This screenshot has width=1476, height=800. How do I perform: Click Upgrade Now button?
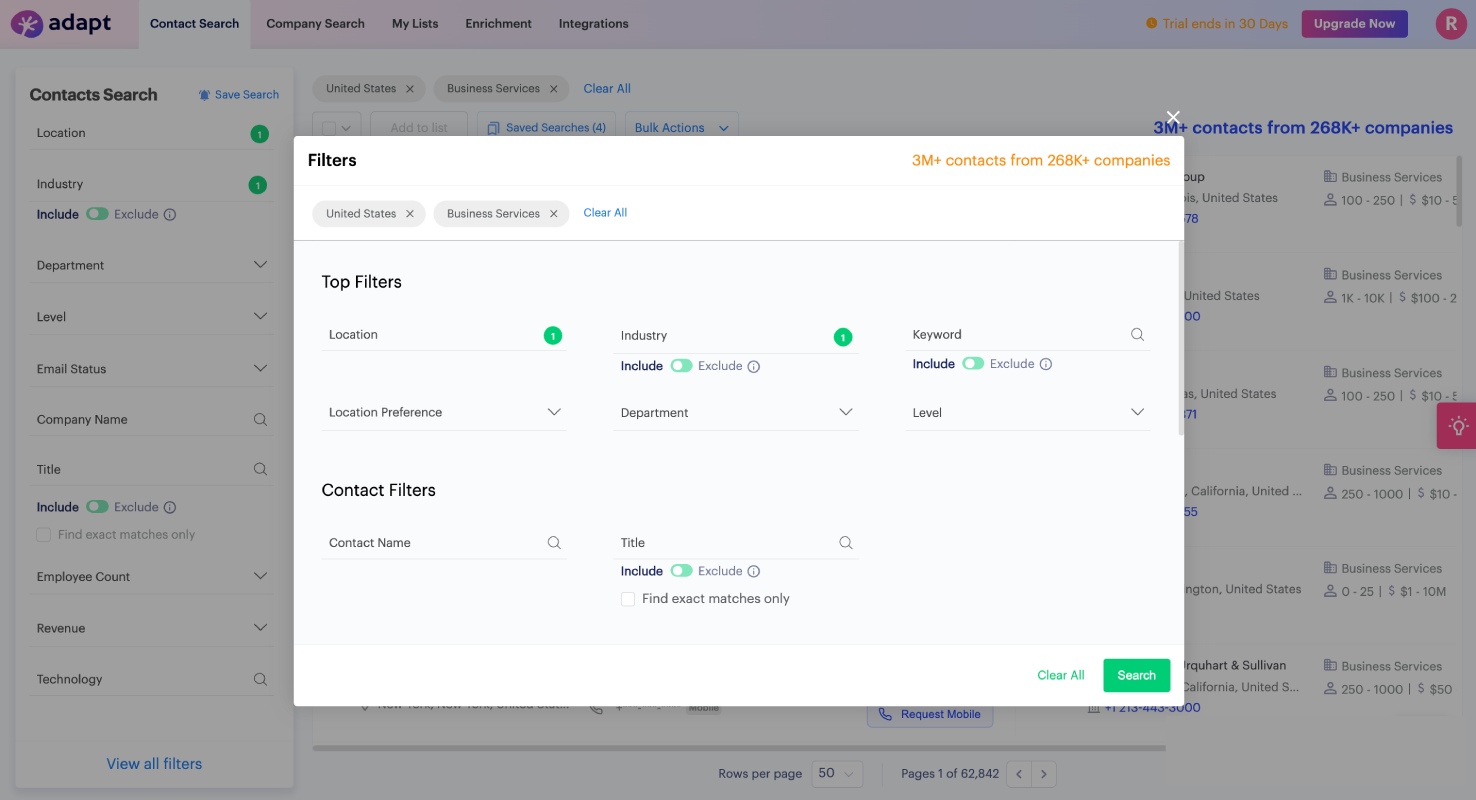[x=1354, y=24]
